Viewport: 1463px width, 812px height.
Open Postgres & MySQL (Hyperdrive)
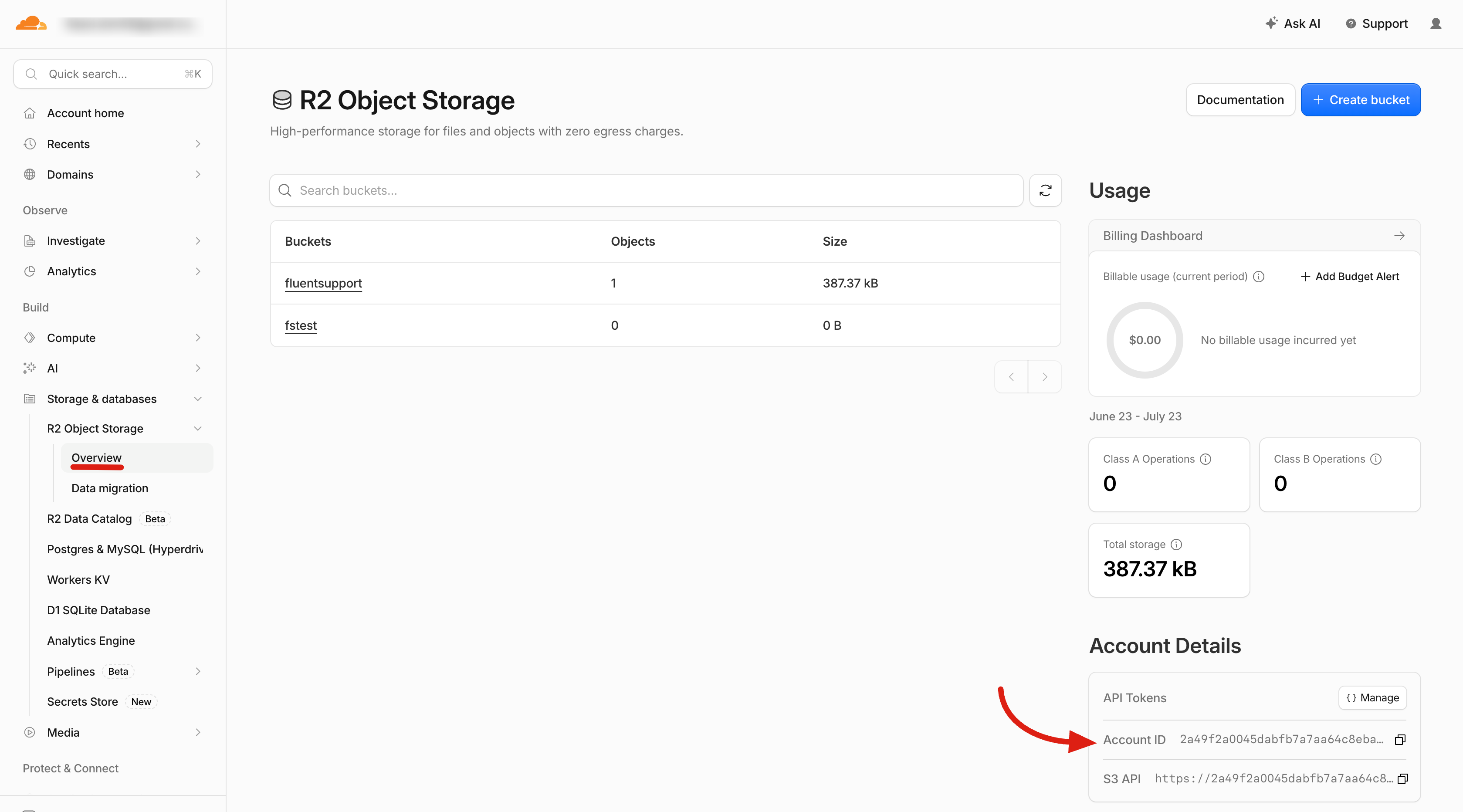point(125,549)
